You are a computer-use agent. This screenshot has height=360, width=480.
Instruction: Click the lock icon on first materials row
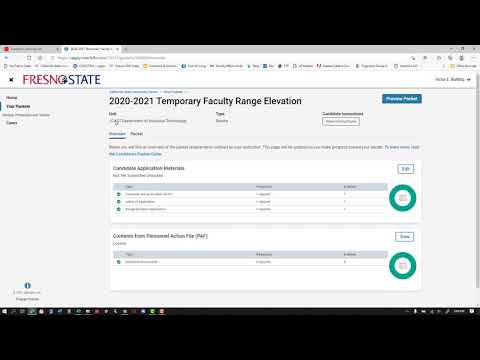(118, 194)
